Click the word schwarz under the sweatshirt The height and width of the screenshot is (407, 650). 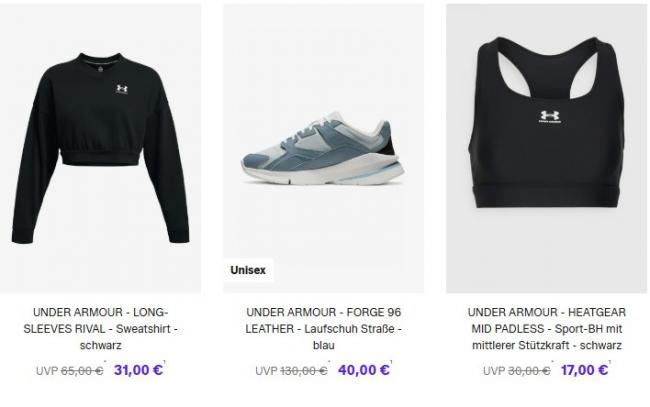(100, 345)
